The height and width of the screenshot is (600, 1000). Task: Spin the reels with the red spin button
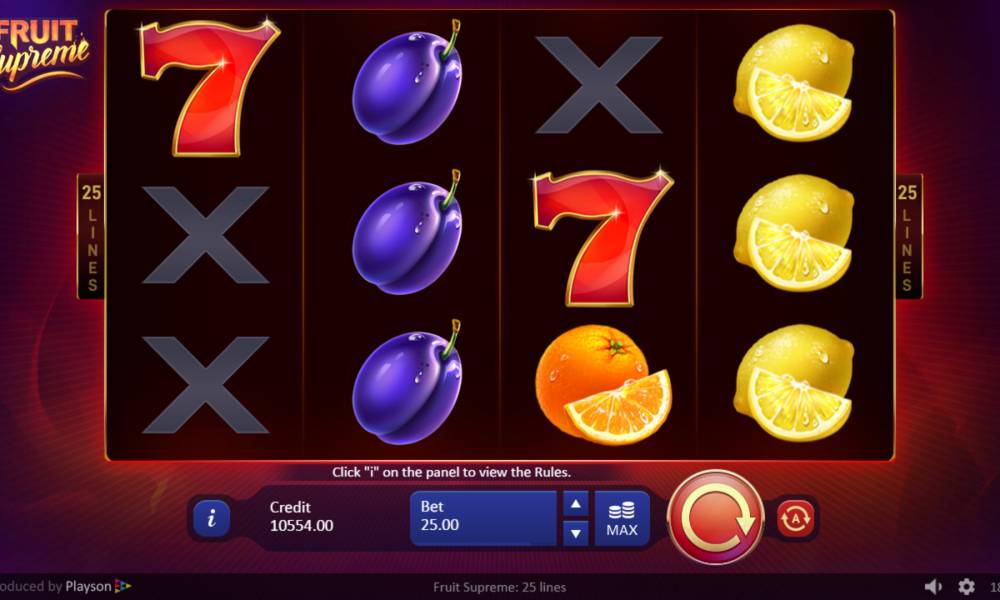(x=715, y=517)
